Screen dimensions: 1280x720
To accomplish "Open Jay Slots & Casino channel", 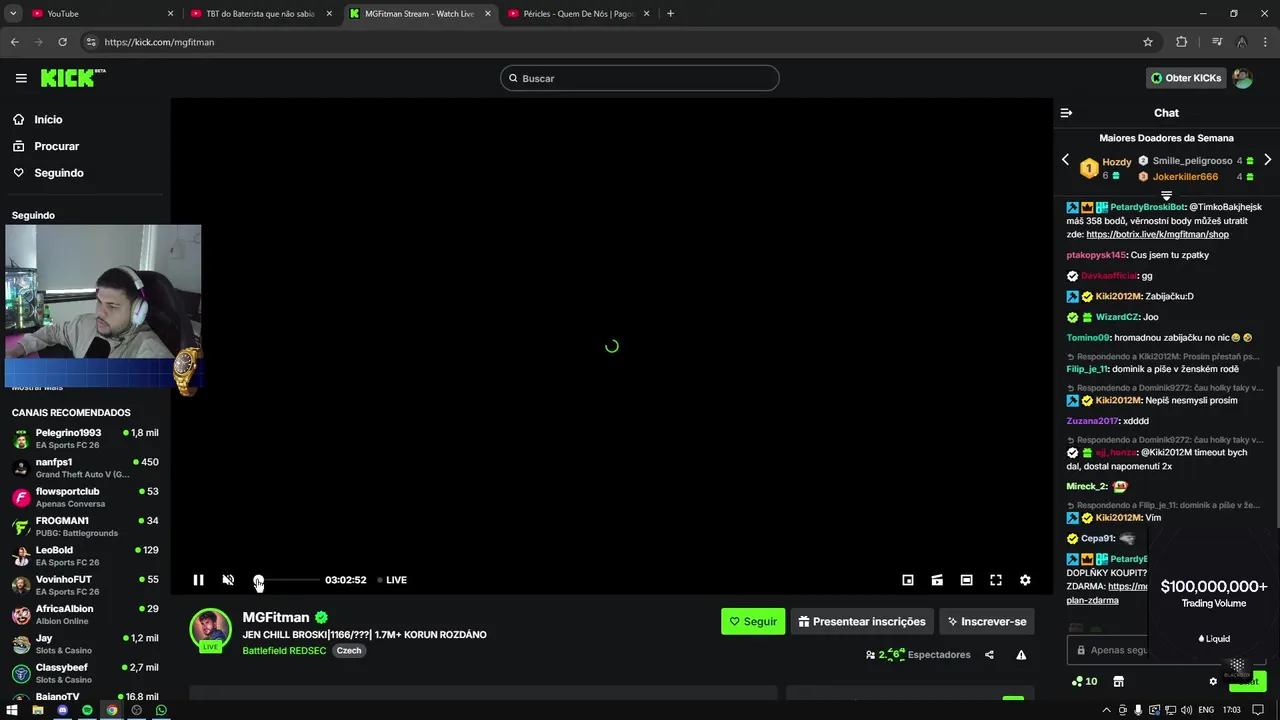I will 85,644.
